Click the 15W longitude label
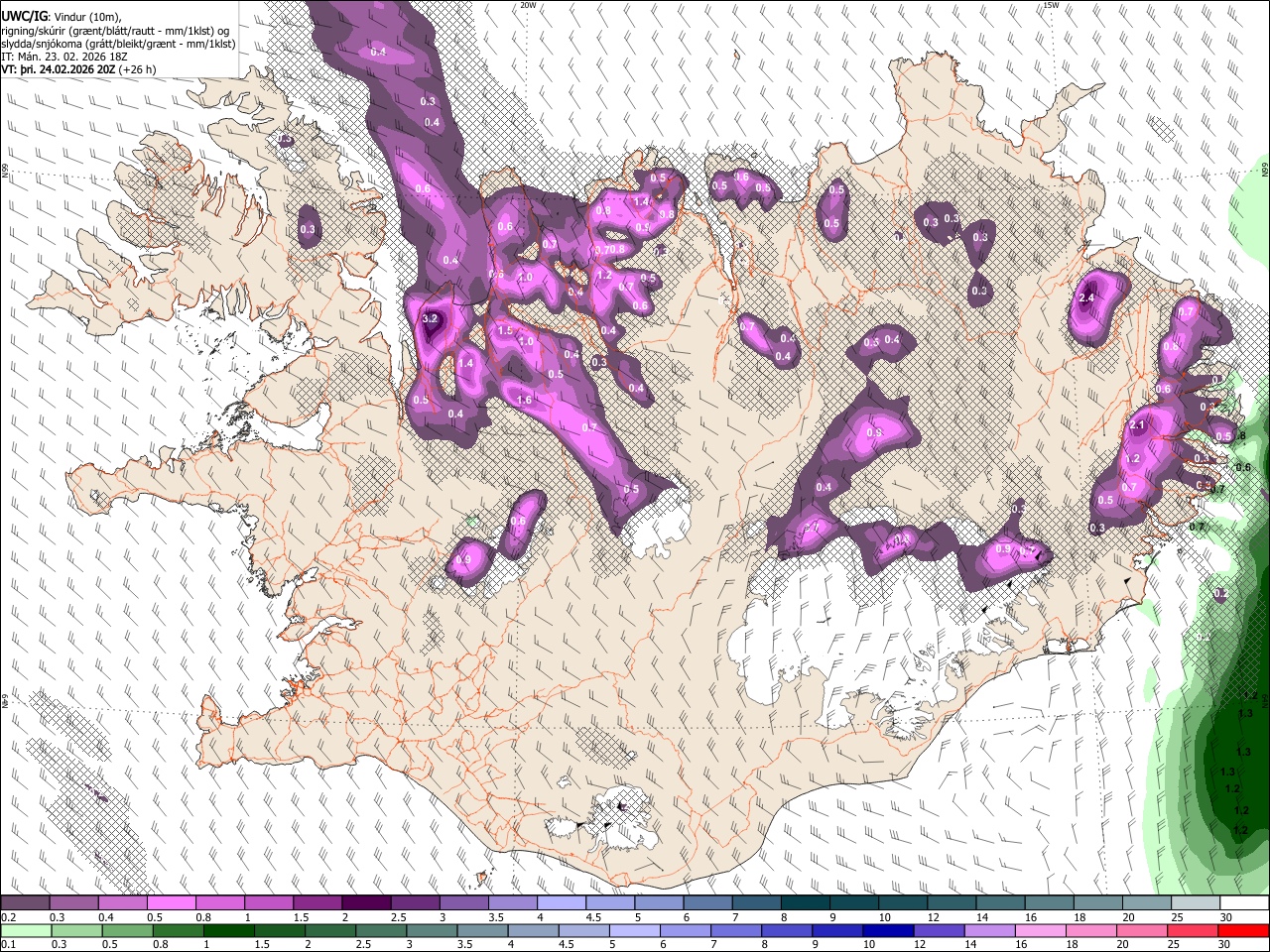Screen dimensions: 1270x952 pyautogui.click(x=1051, y=5)
